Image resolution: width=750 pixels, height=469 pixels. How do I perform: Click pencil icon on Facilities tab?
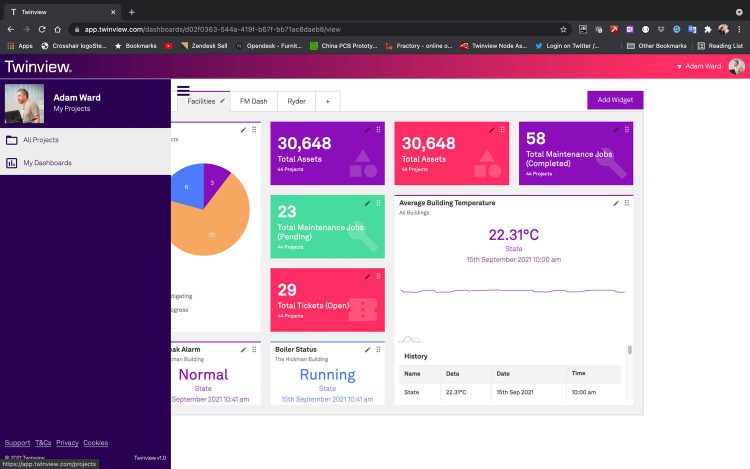point(222,101)
